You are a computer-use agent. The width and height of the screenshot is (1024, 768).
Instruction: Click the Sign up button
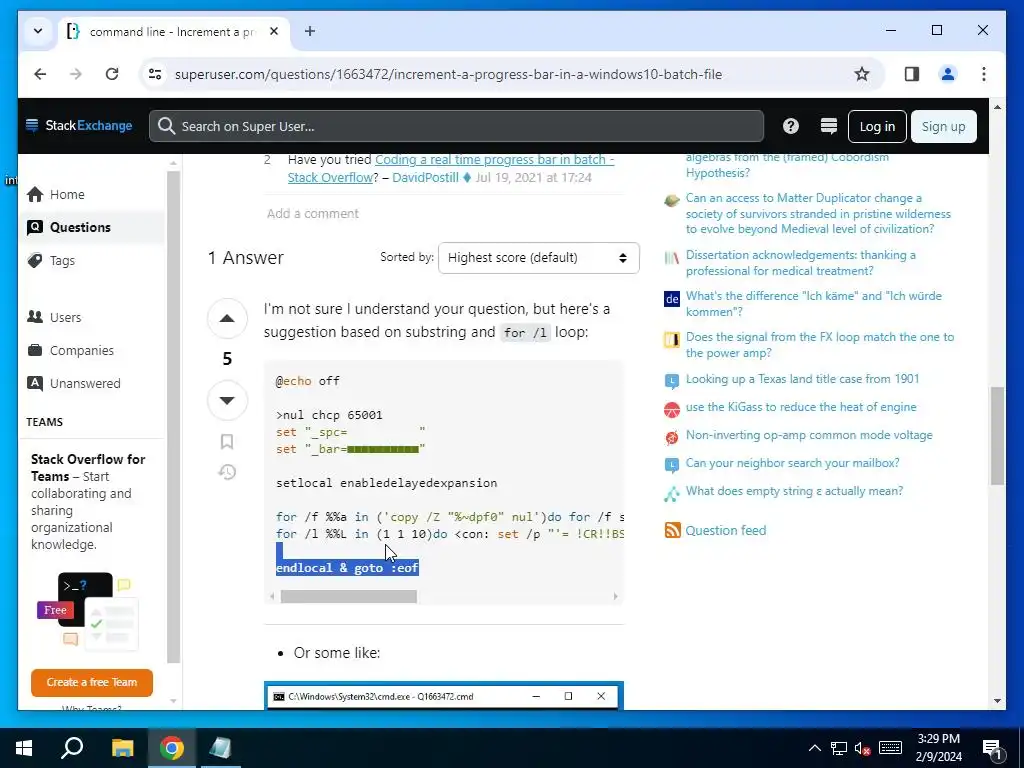click(943, 127)
